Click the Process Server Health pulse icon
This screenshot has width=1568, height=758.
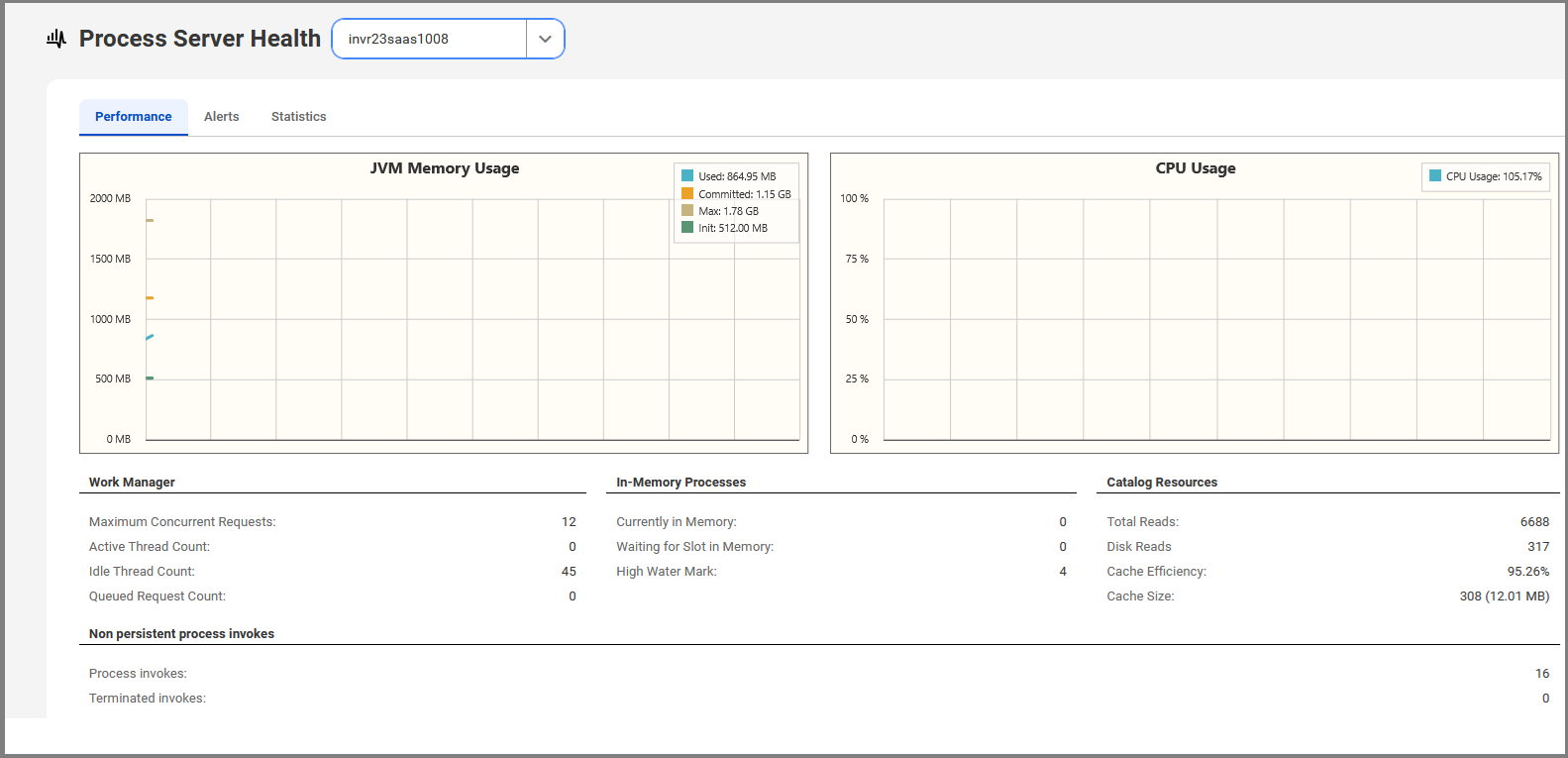[x=56, y=39]
